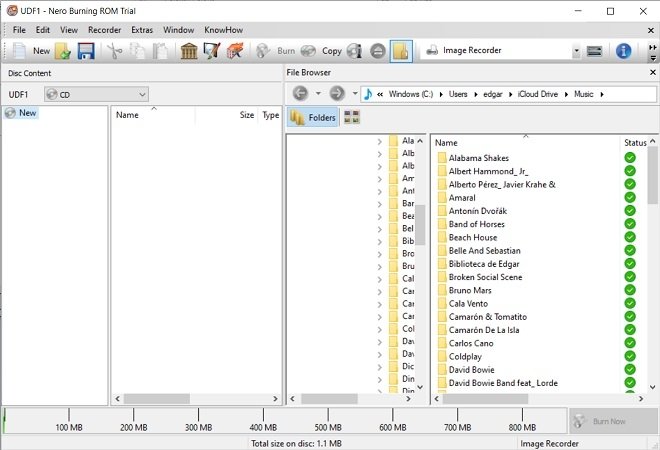
Task: Click the Copy disc toolbar button
Action: coord(322,51)
